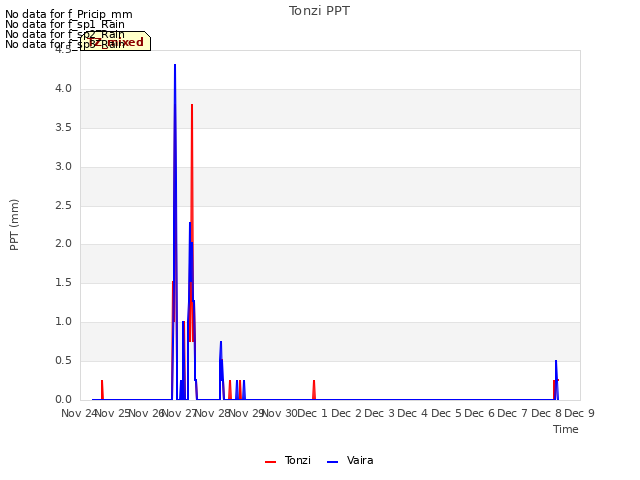Click the 0.0 y-axis tick label

click(x=63, y=400)
